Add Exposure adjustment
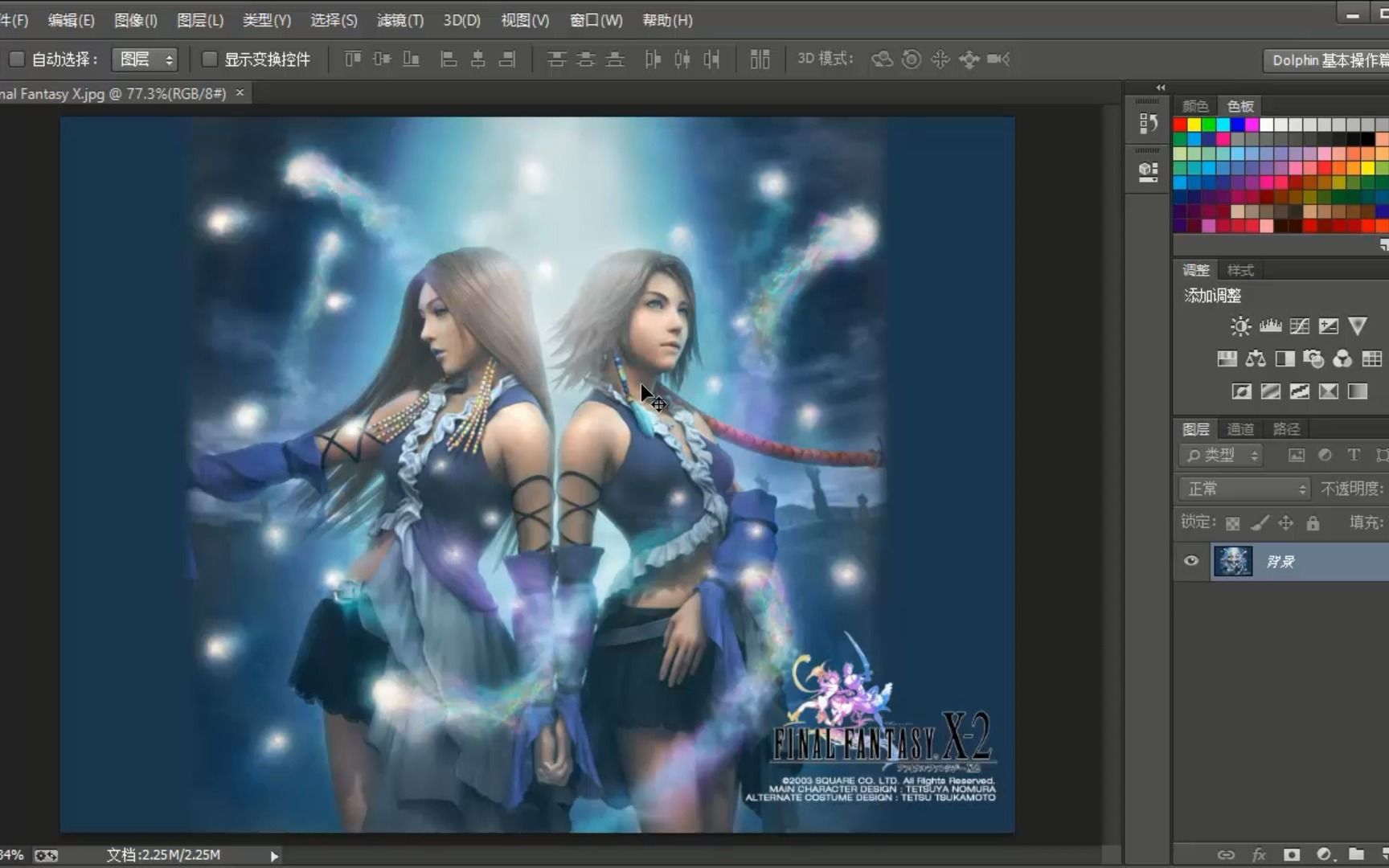Viewport: 1389px width, 868px height. [1328, 325]
